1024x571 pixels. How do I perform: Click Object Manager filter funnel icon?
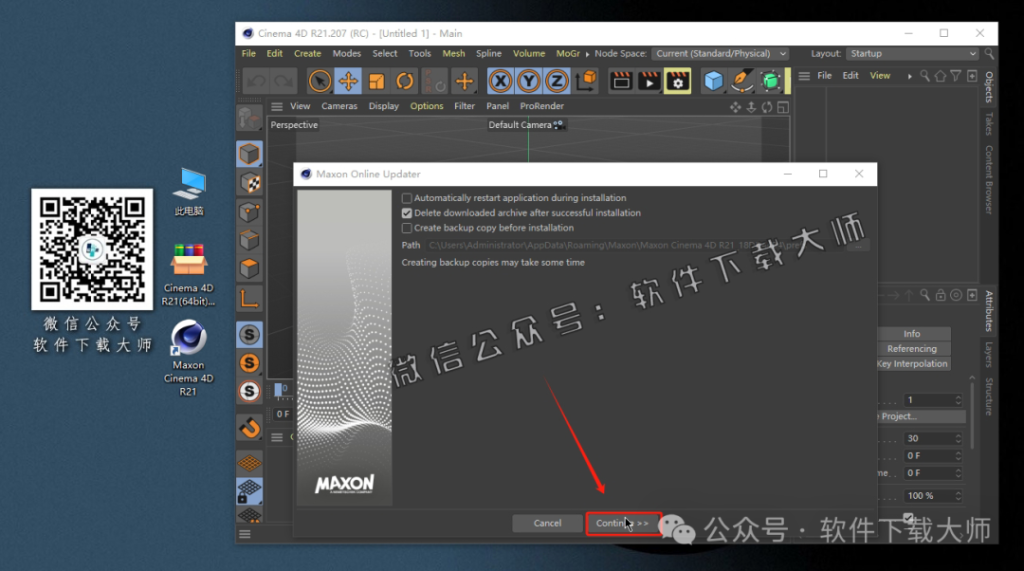coord(956,76)
